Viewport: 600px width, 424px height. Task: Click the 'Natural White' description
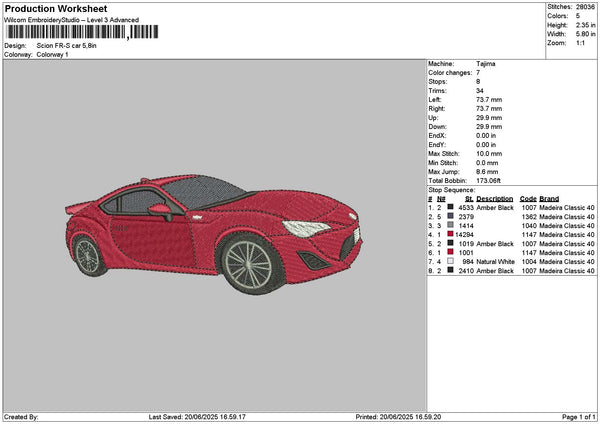point(495,262)
